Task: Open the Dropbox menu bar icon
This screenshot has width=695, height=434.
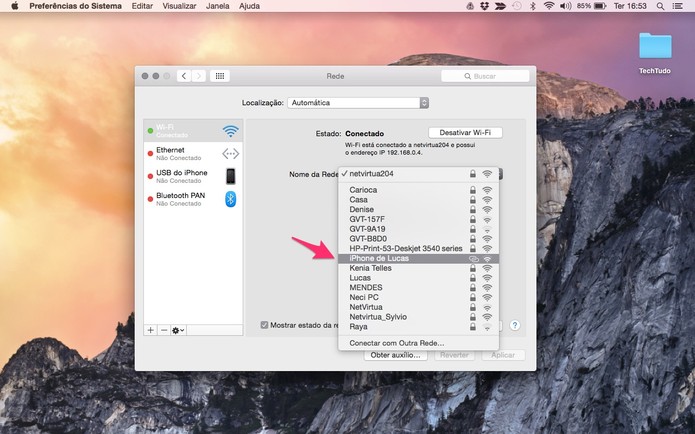Action: click(484, 6)
